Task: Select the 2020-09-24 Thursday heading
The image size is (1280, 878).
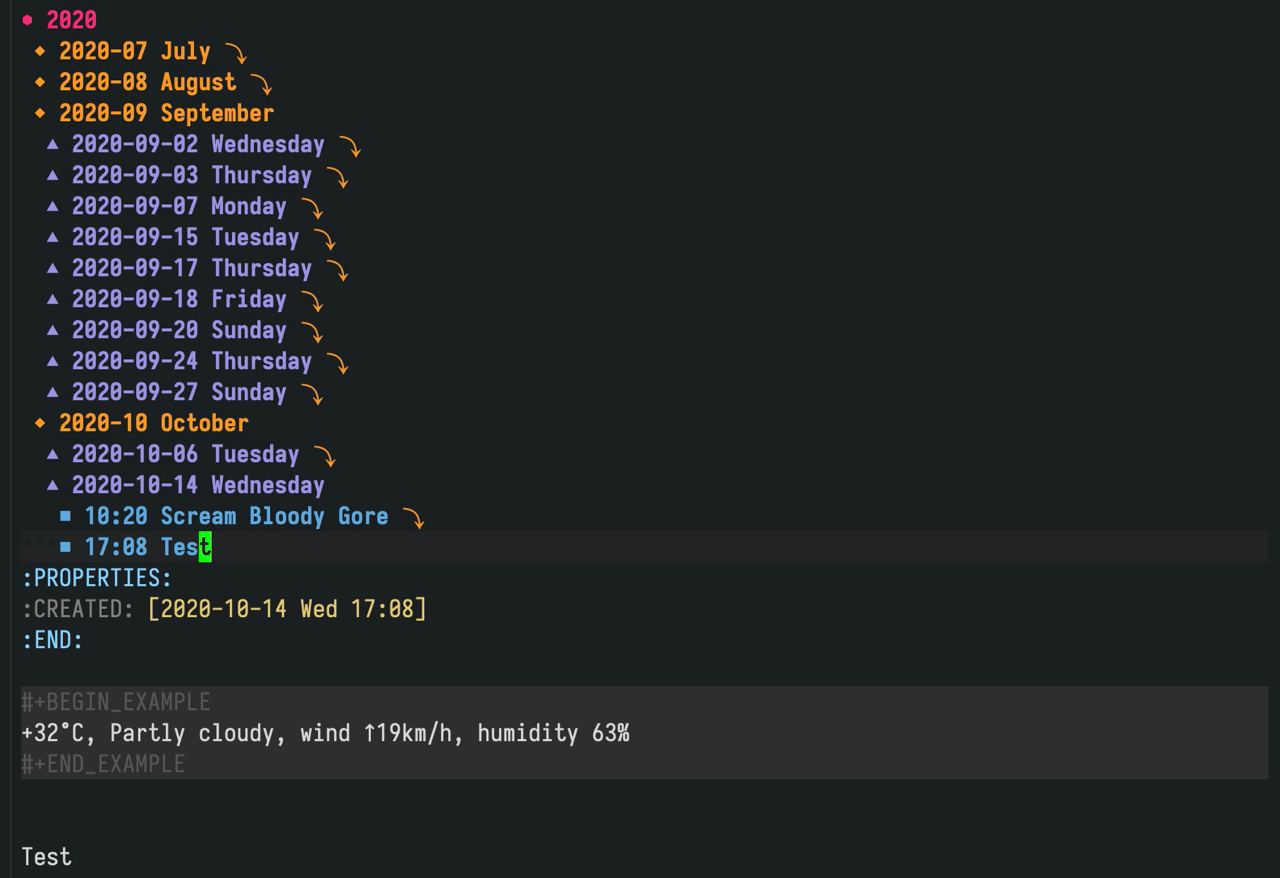Action: 191,361
